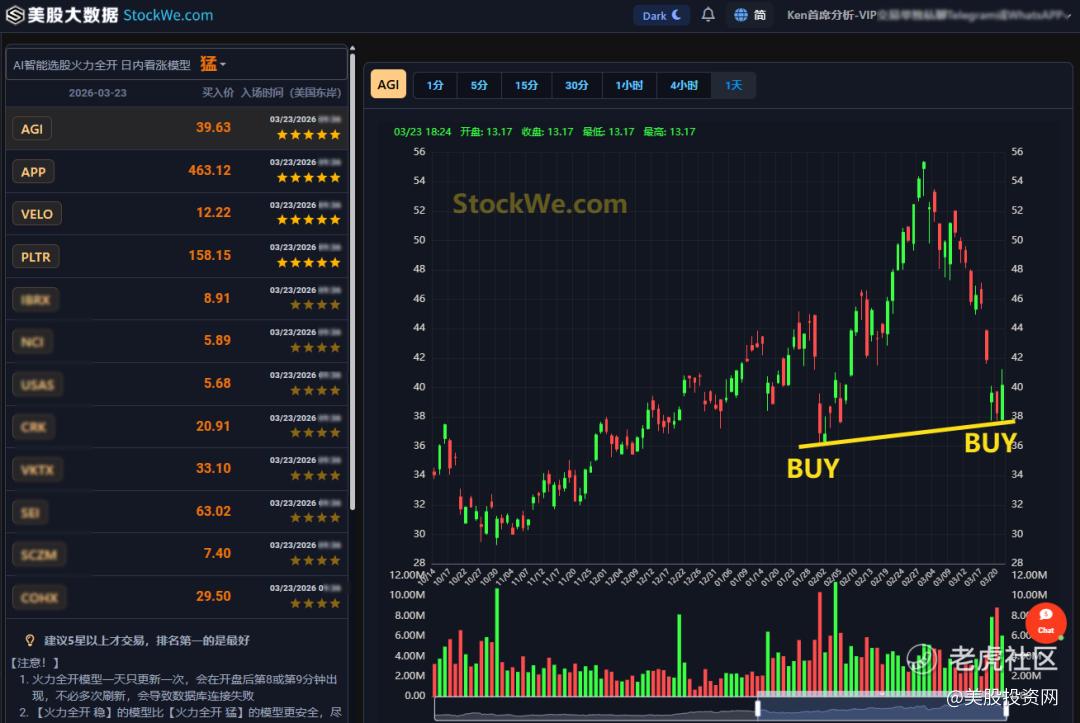Expand the 猛 model dropdown
The width and height of the screenshot is (1080, 723).
coord(213,64)
